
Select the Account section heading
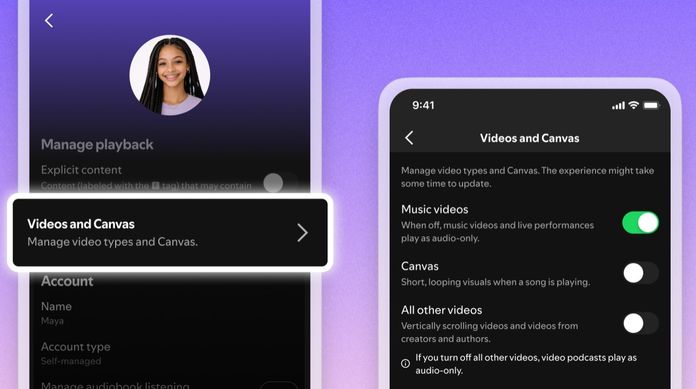click(67, 281)
